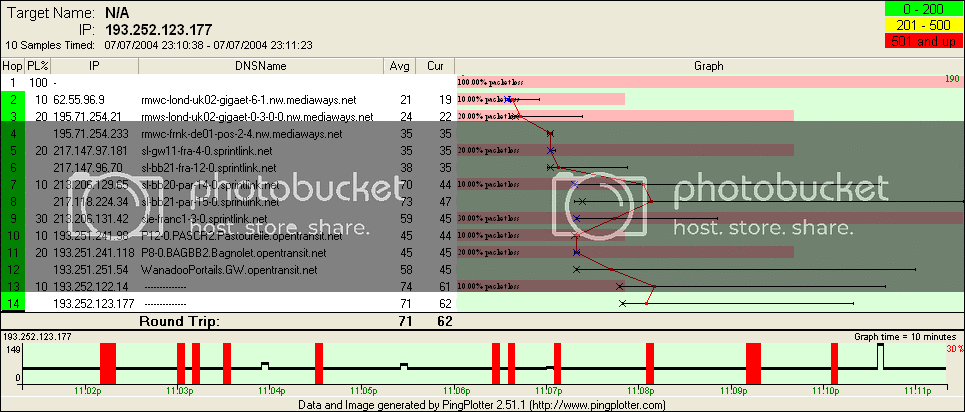Select the red 501 and up legend swatch
Screen dimensions: 965x412
coord(923,41)
